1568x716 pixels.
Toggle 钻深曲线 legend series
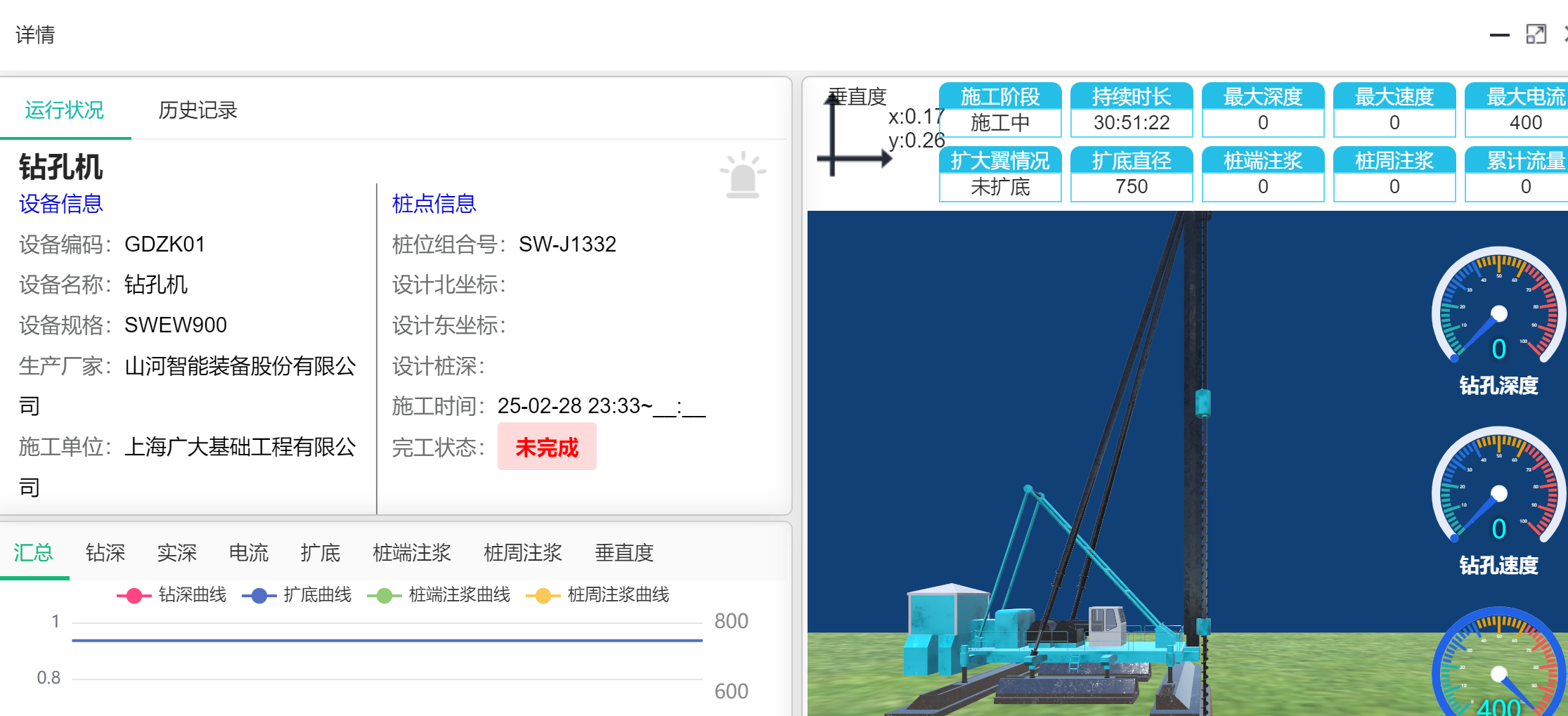click(172, 595)
